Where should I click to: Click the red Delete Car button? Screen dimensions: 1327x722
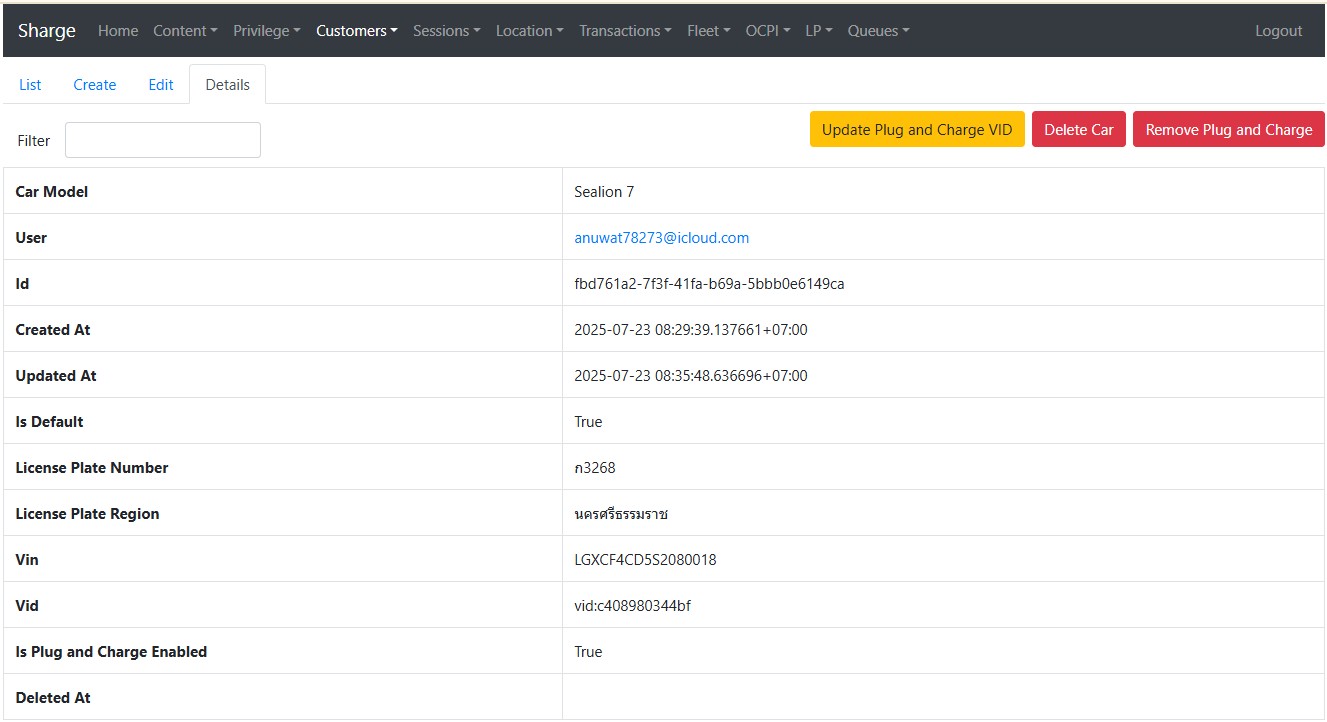point(1078,130)
